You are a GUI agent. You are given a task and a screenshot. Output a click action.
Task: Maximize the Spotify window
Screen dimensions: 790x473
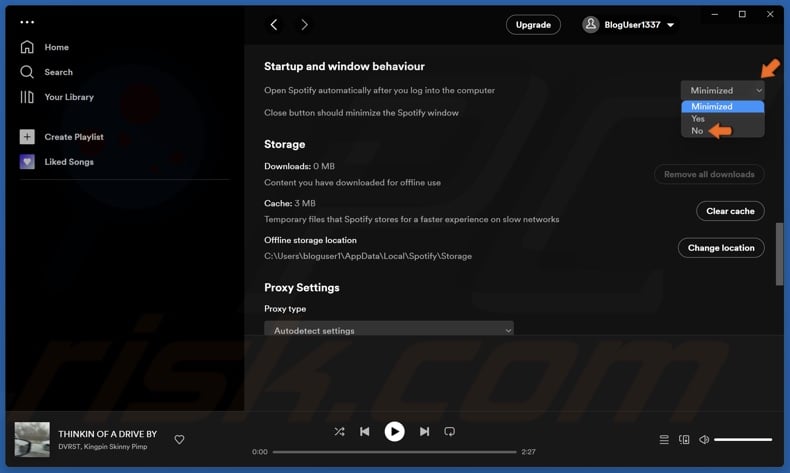point(742,14)
